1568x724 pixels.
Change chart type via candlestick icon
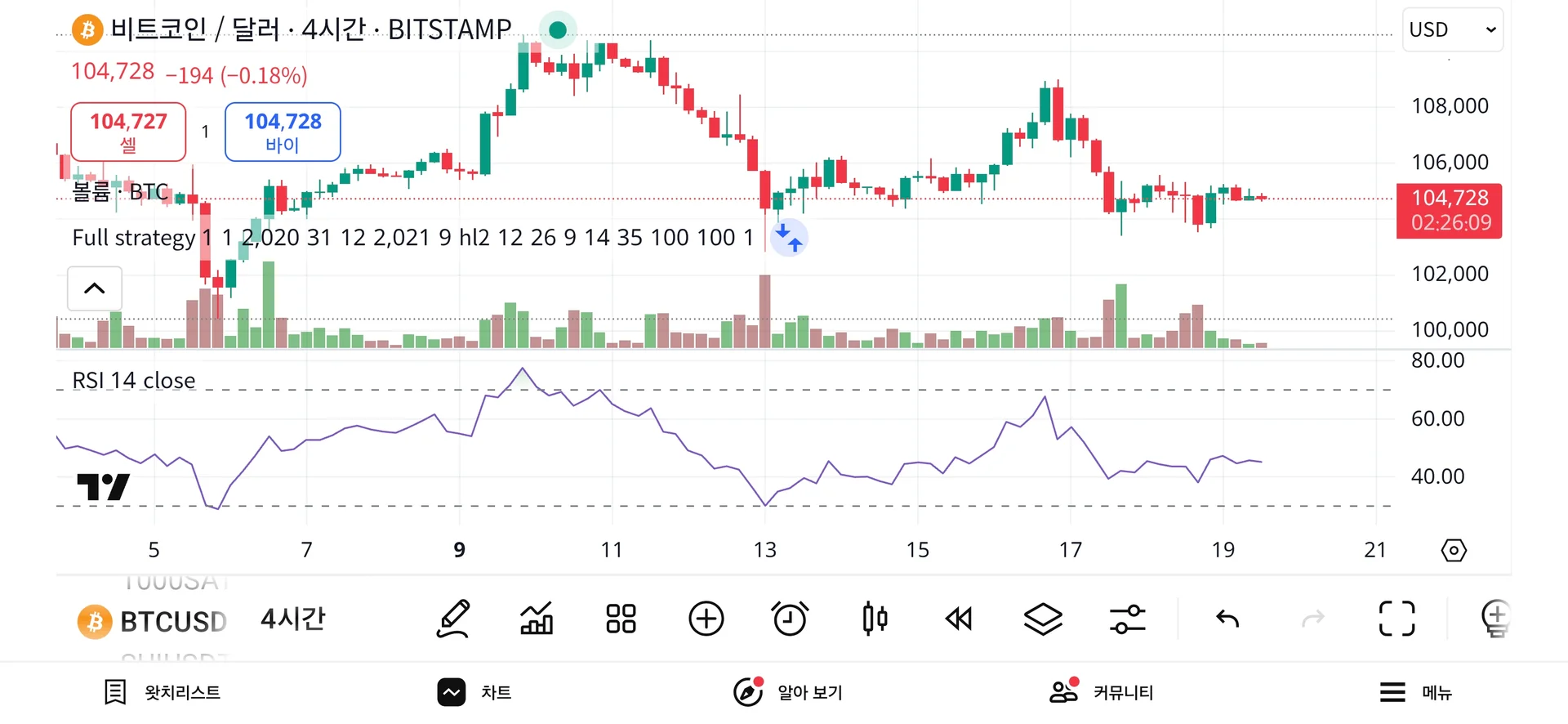(875, 619)
